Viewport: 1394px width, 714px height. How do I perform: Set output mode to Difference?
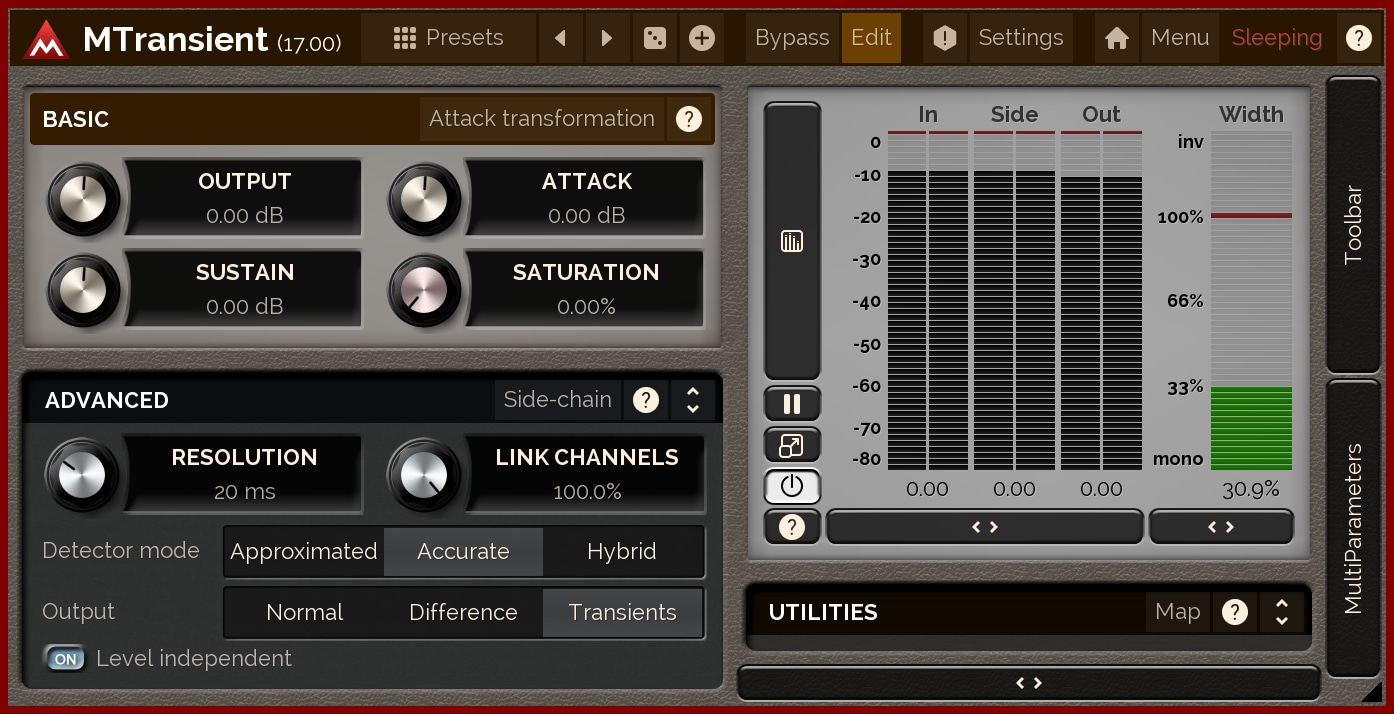[463, 613]
